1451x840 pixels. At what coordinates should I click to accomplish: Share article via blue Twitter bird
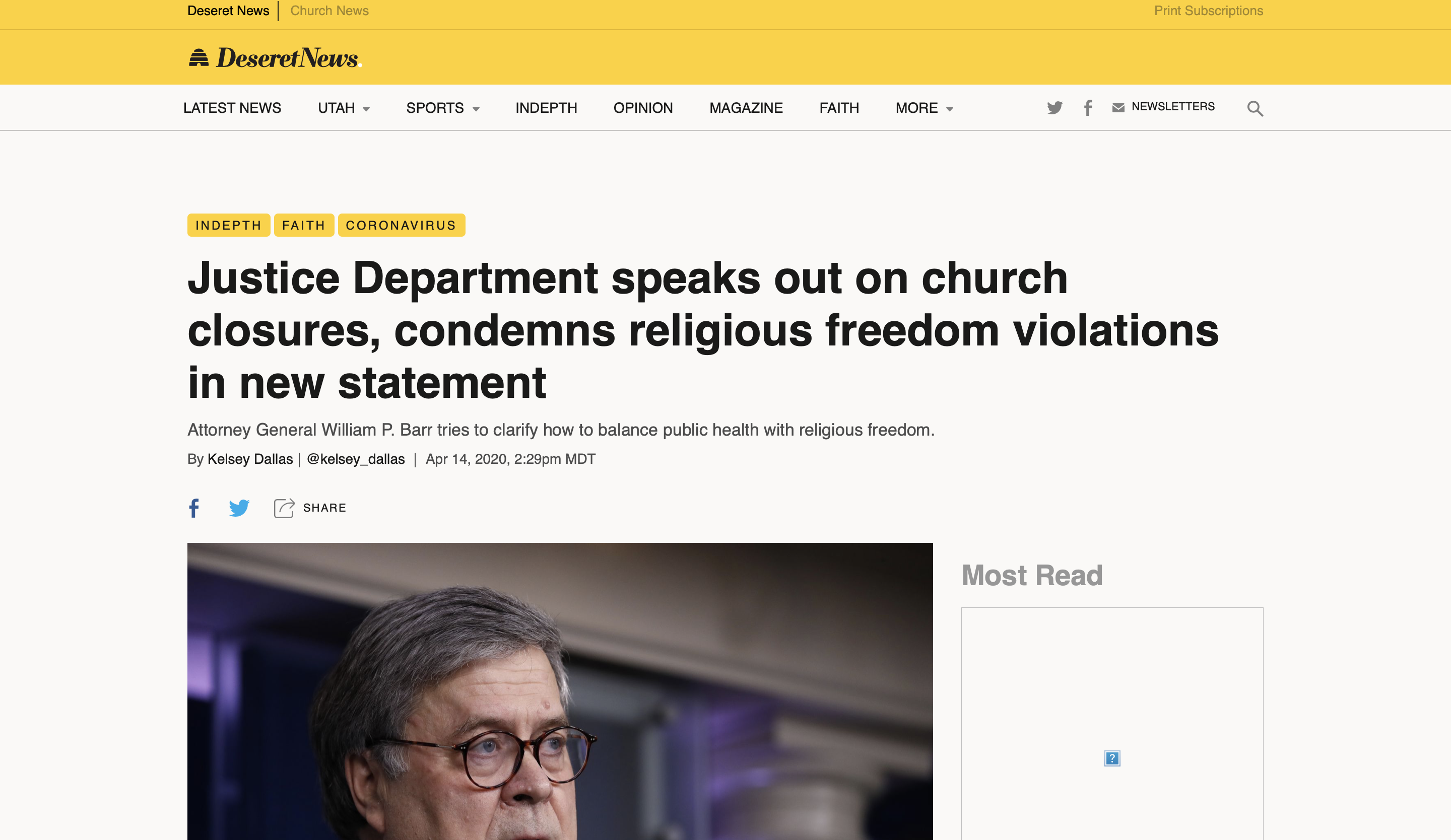(x=239, y=508)
